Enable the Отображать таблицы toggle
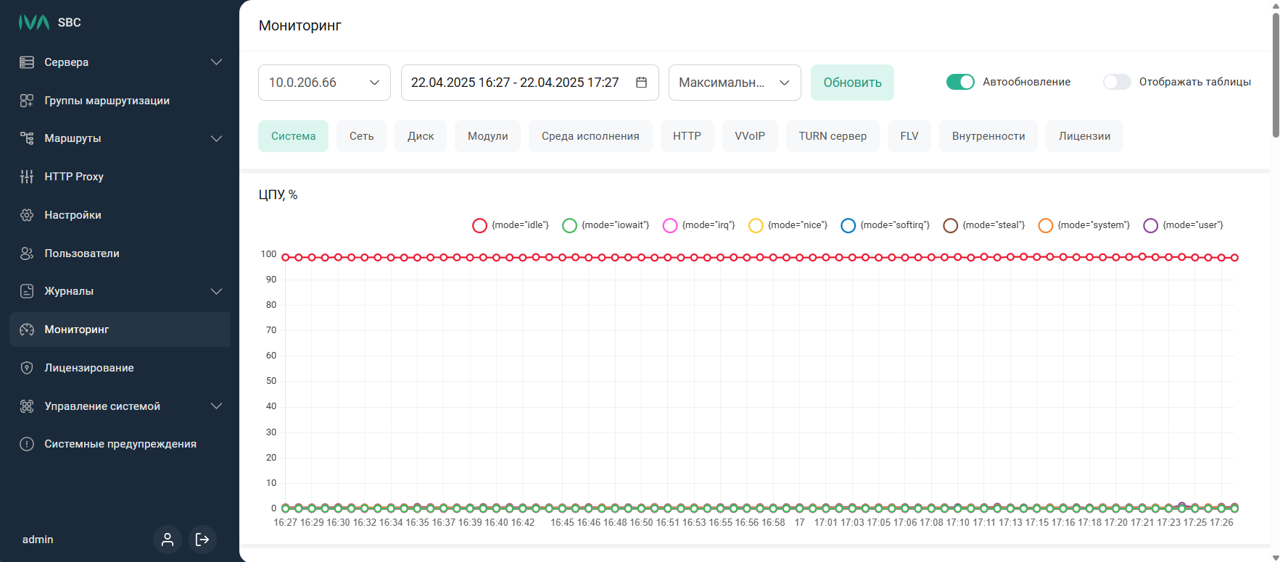 click(1116, 82)
